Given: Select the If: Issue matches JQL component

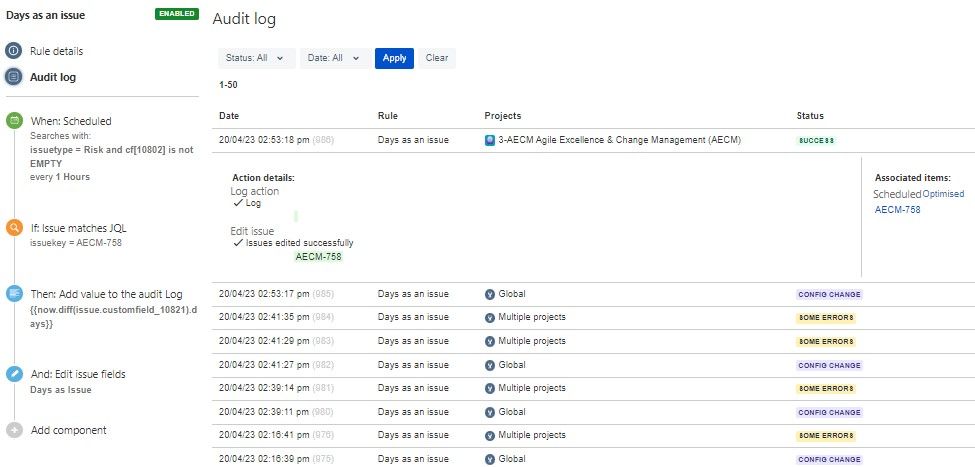Looking at the screenshot, I should click(x=78, y=228).
